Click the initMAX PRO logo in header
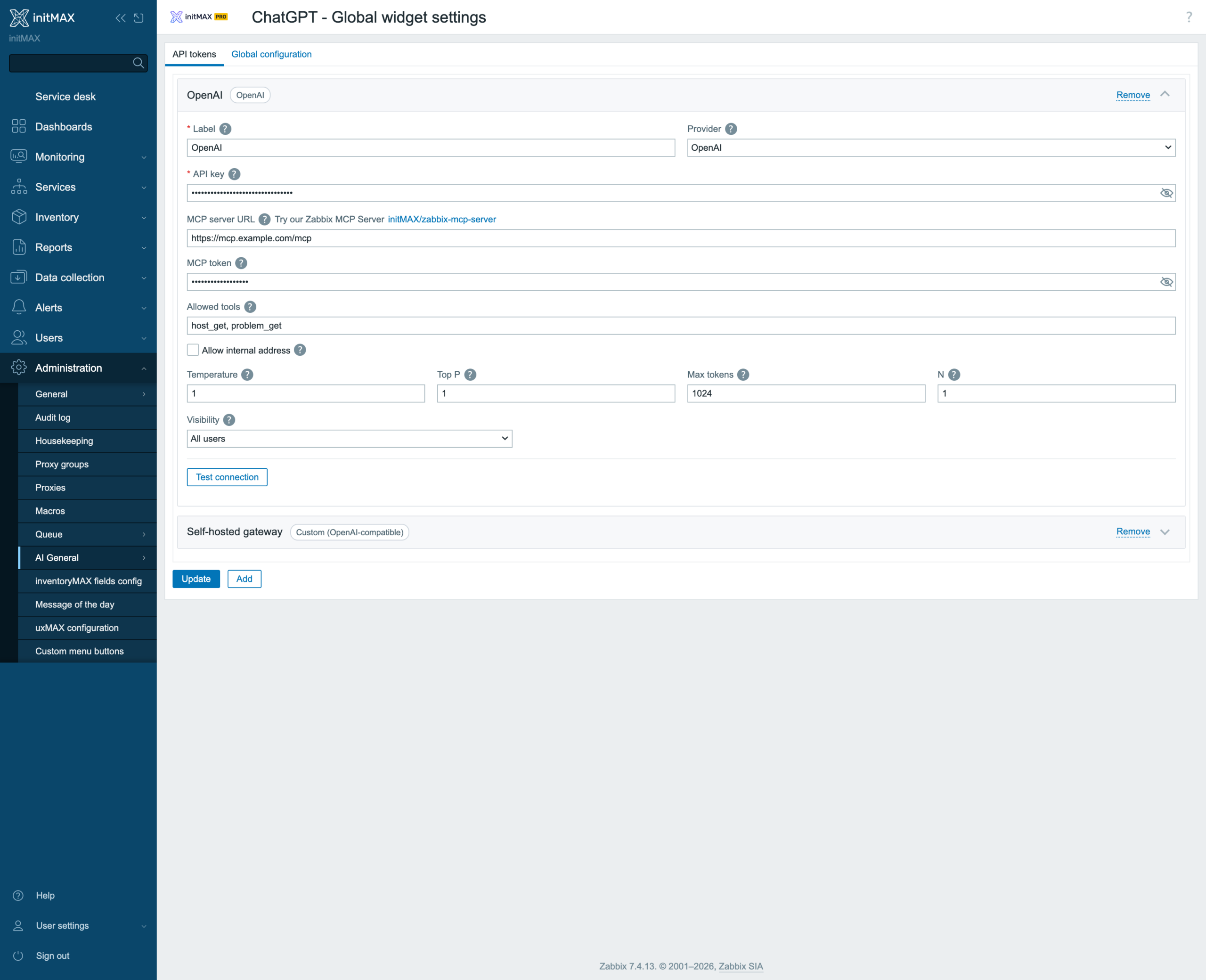This screenshot has height=980, width=1206. (199, 17)
